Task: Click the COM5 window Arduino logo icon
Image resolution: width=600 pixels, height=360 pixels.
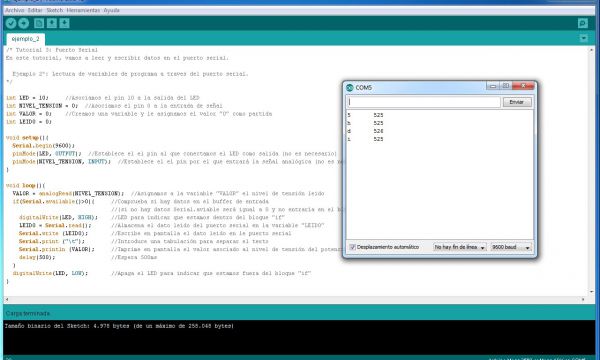Action: click(349, 88)
